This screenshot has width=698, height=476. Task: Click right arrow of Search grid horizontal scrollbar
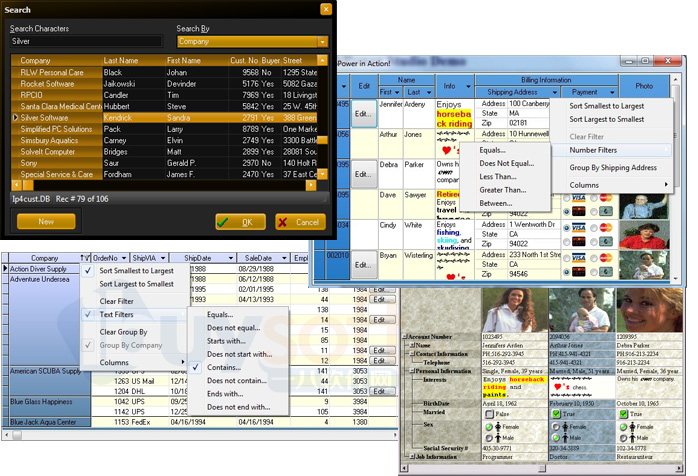click(311, 185)
